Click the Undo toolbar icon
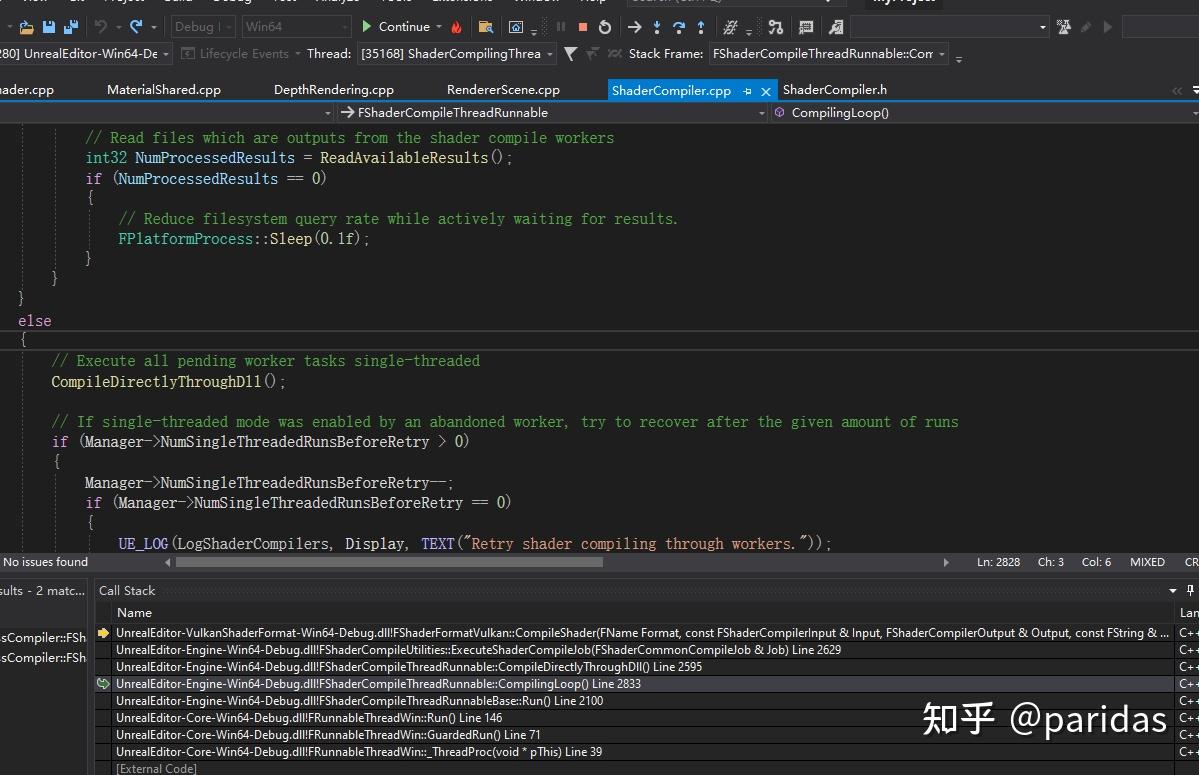This screenshot has width=1199, height=775. 100,27
